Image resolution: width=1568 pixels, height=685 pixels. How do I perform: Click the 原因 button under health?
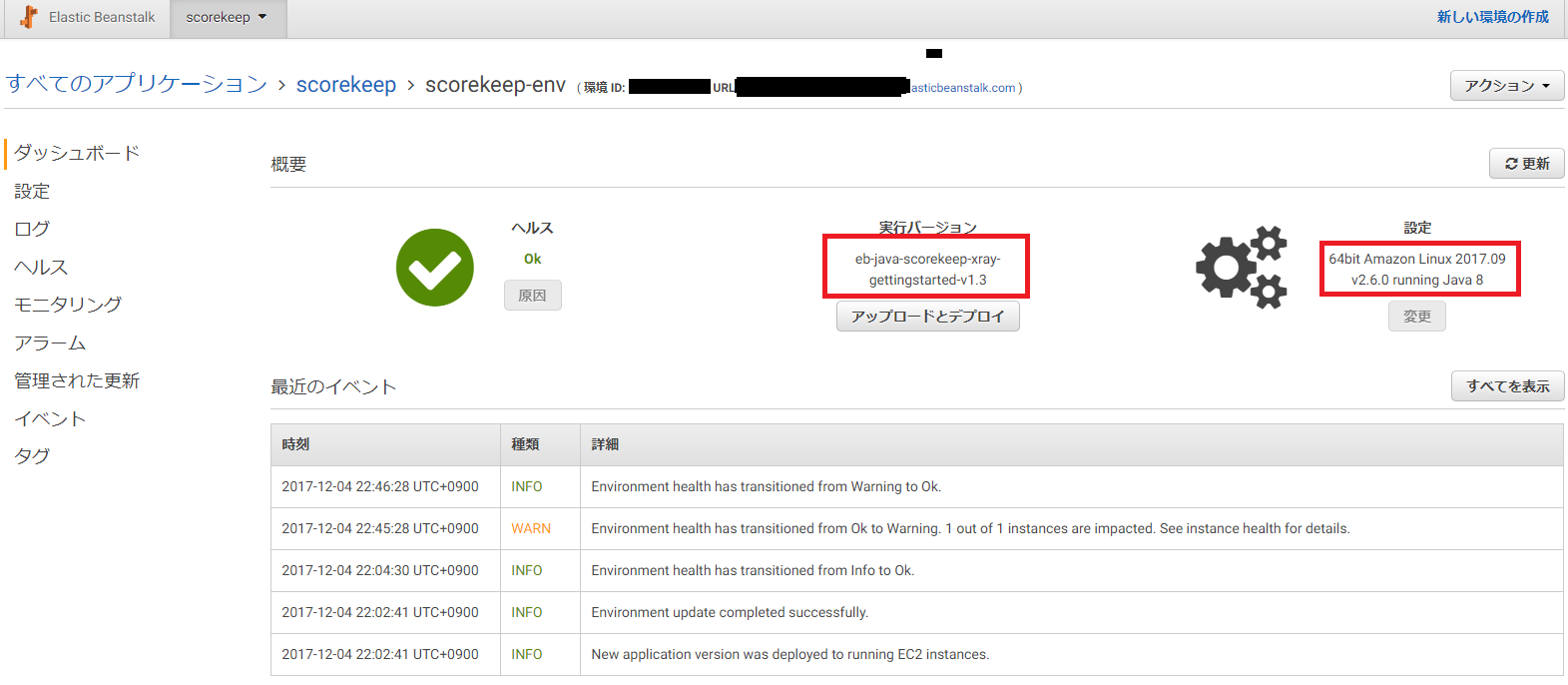coord(533,296)
